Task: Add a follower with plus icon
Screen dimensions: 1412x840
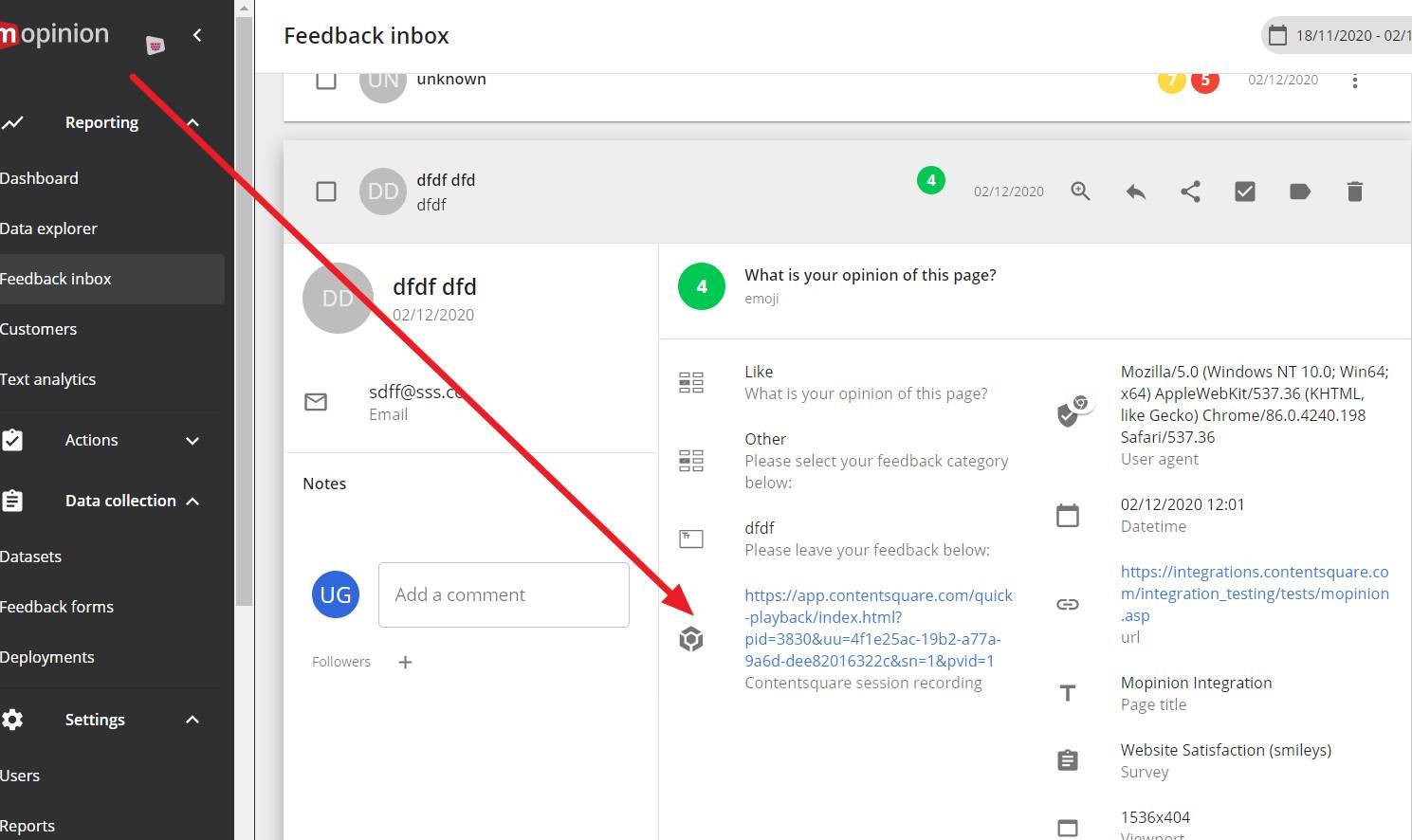Action: click(405, 662)
